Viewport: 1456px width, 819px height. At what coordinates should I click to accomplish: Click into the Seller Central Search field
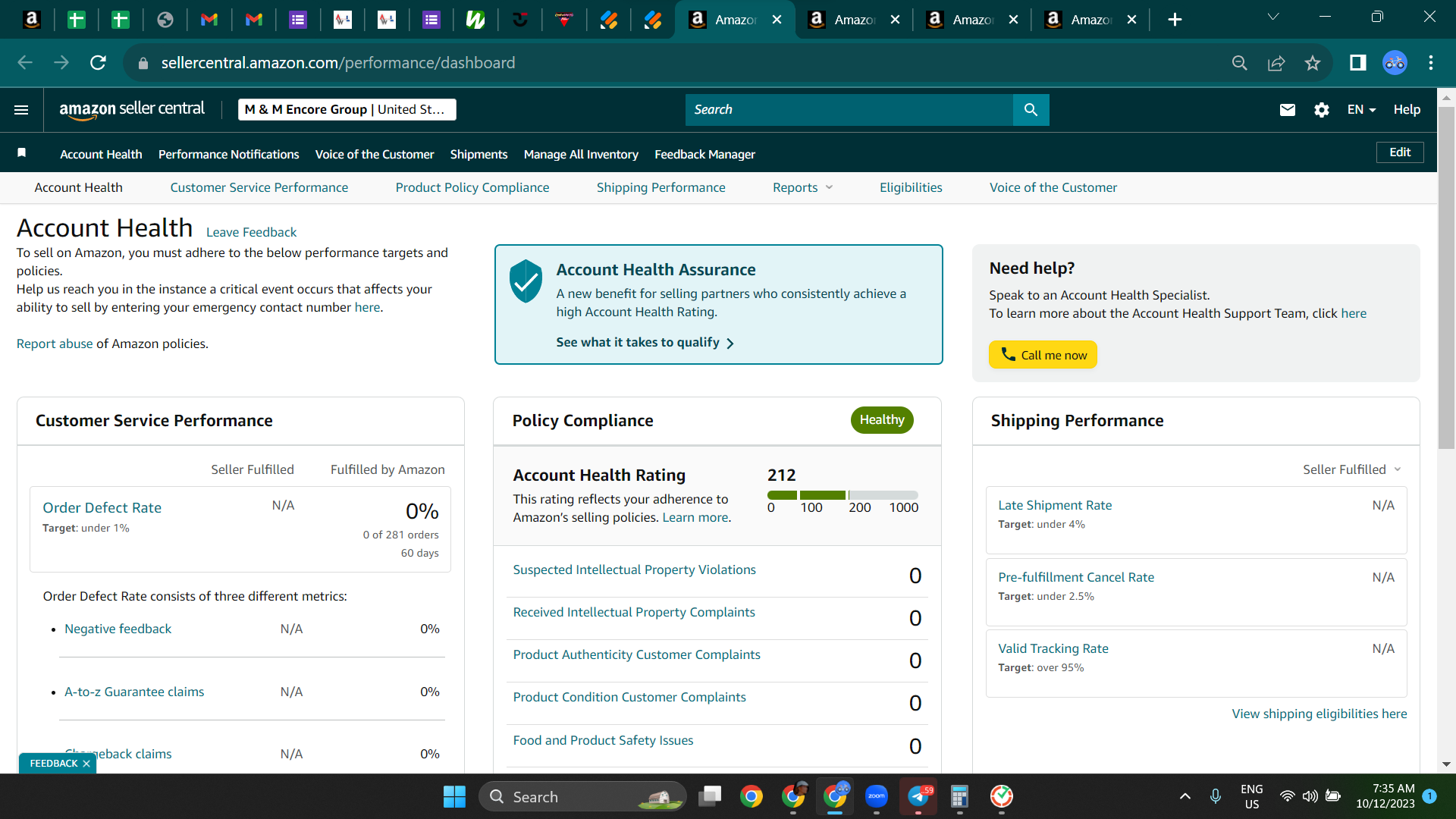click(849, 110)
